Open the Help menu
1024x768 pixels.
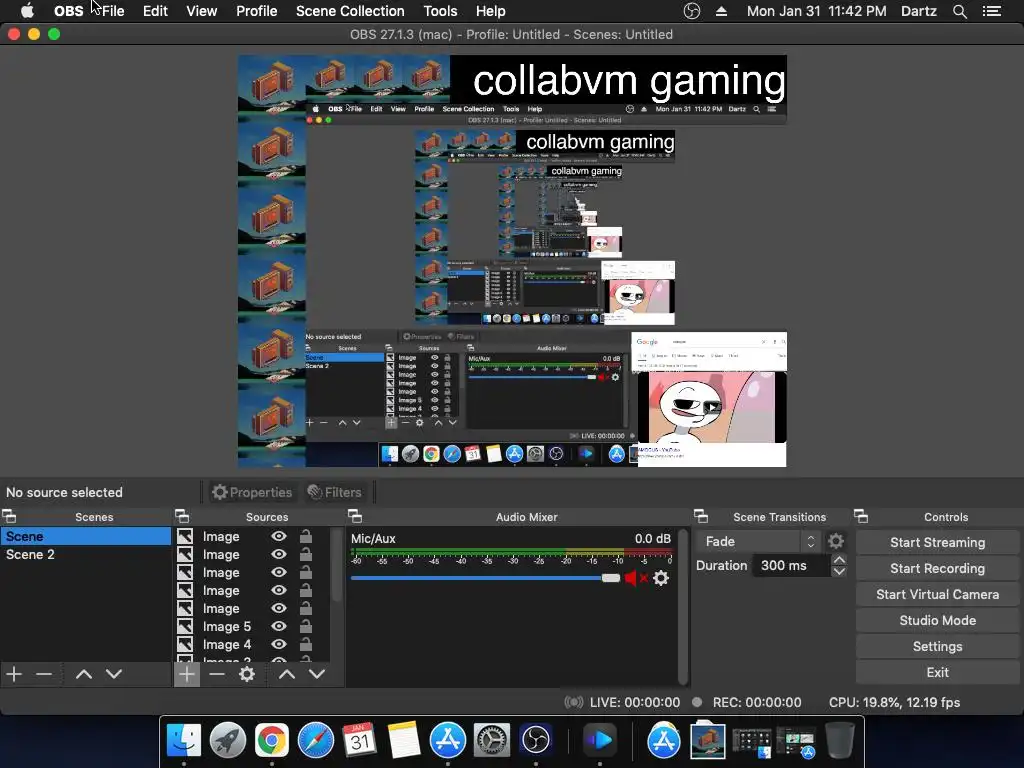pyautogui.click(x=490, y=11)
